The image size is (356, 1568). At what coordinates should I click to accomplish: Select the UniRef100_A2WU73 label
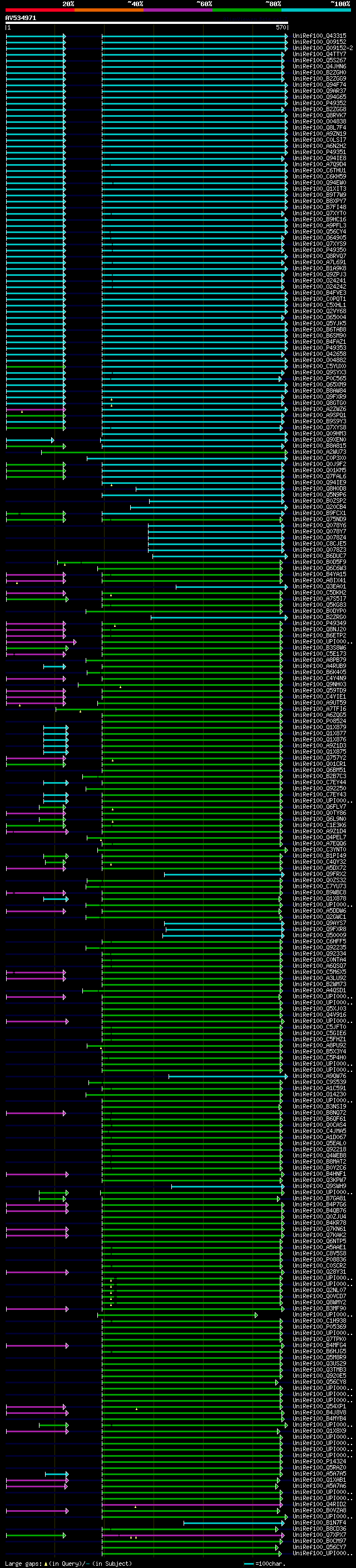click(x=319, y=452)
